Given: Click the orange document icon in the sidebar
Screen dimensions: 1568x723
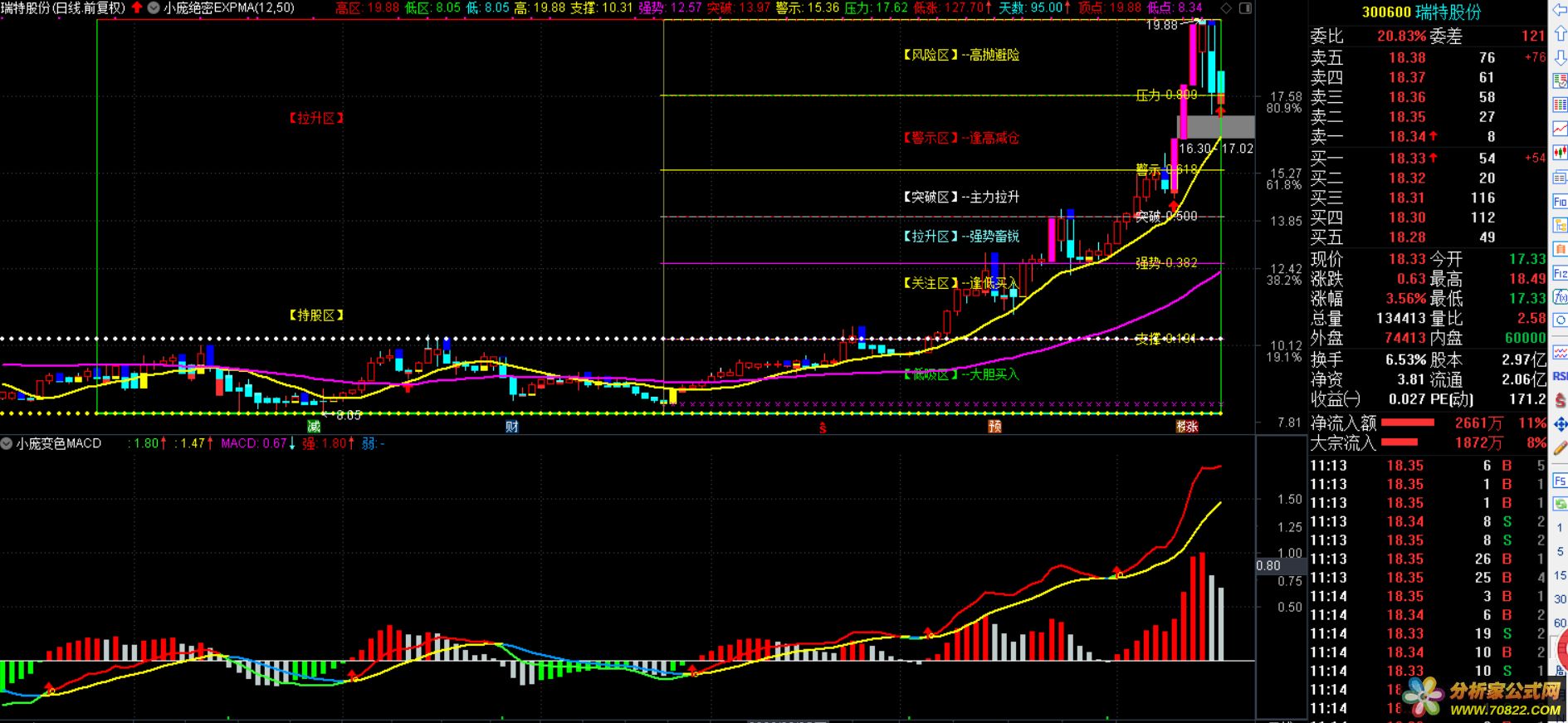Looking at the screenshot, I should tap(1560, 250).
